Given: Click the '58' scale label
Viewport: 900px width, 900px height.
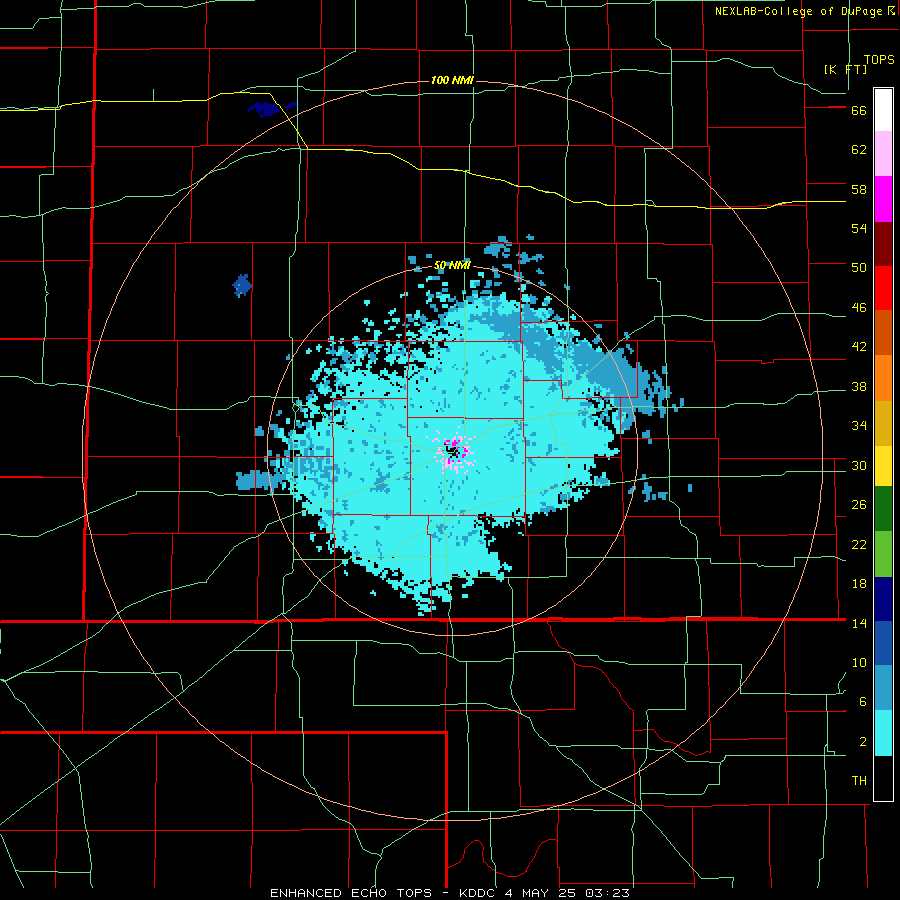Looking at the screenshot, I should (859, 189).
